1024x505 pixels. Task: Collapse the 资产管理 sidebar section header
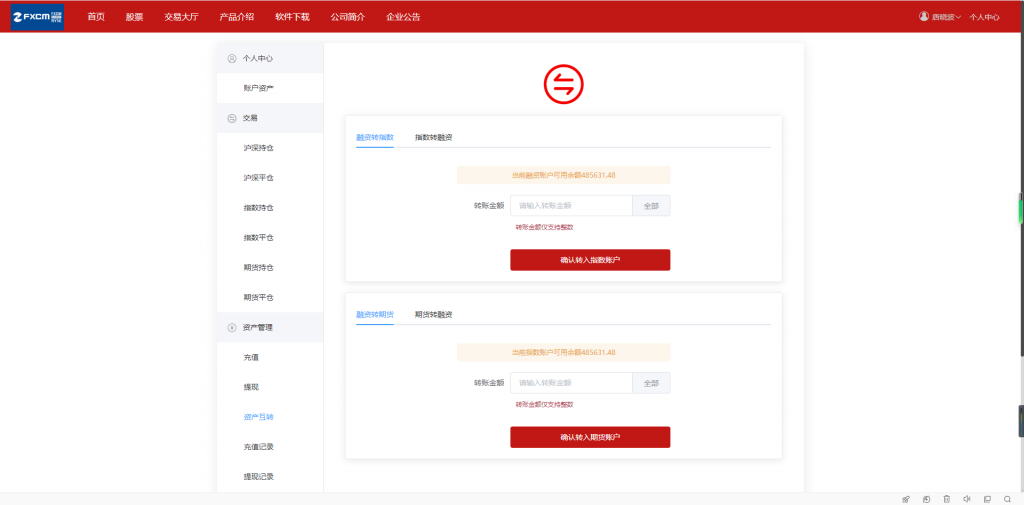pos(270,327)
